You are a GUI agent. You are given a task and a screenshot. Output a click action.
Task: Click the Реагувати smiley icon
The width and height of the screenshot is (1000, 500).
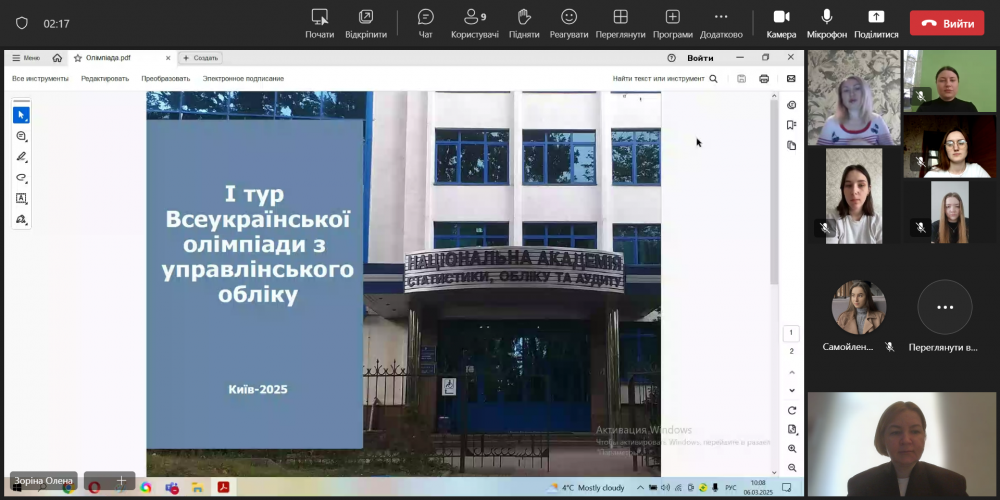click(569, 17)
